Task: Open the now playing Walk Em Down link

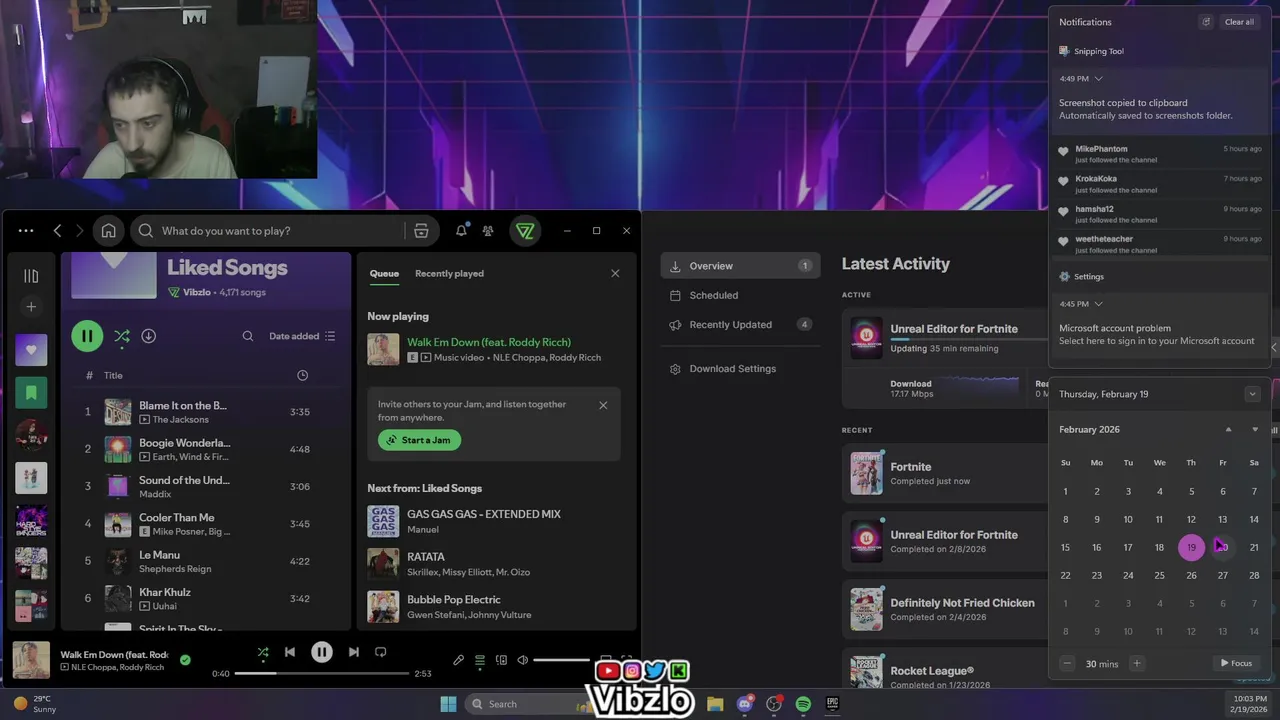Action: click(489, 342)
